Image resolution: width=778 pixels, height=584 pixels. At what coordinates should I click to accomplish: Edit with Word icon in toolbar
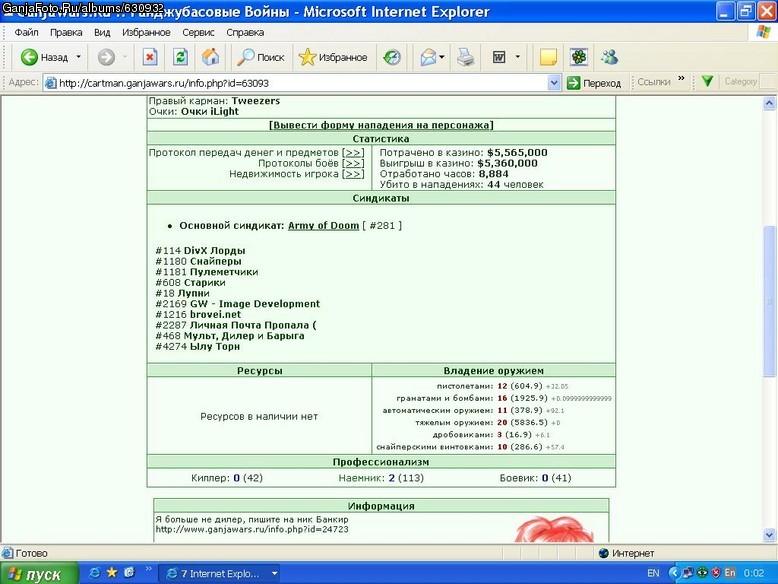click(499, 58)
